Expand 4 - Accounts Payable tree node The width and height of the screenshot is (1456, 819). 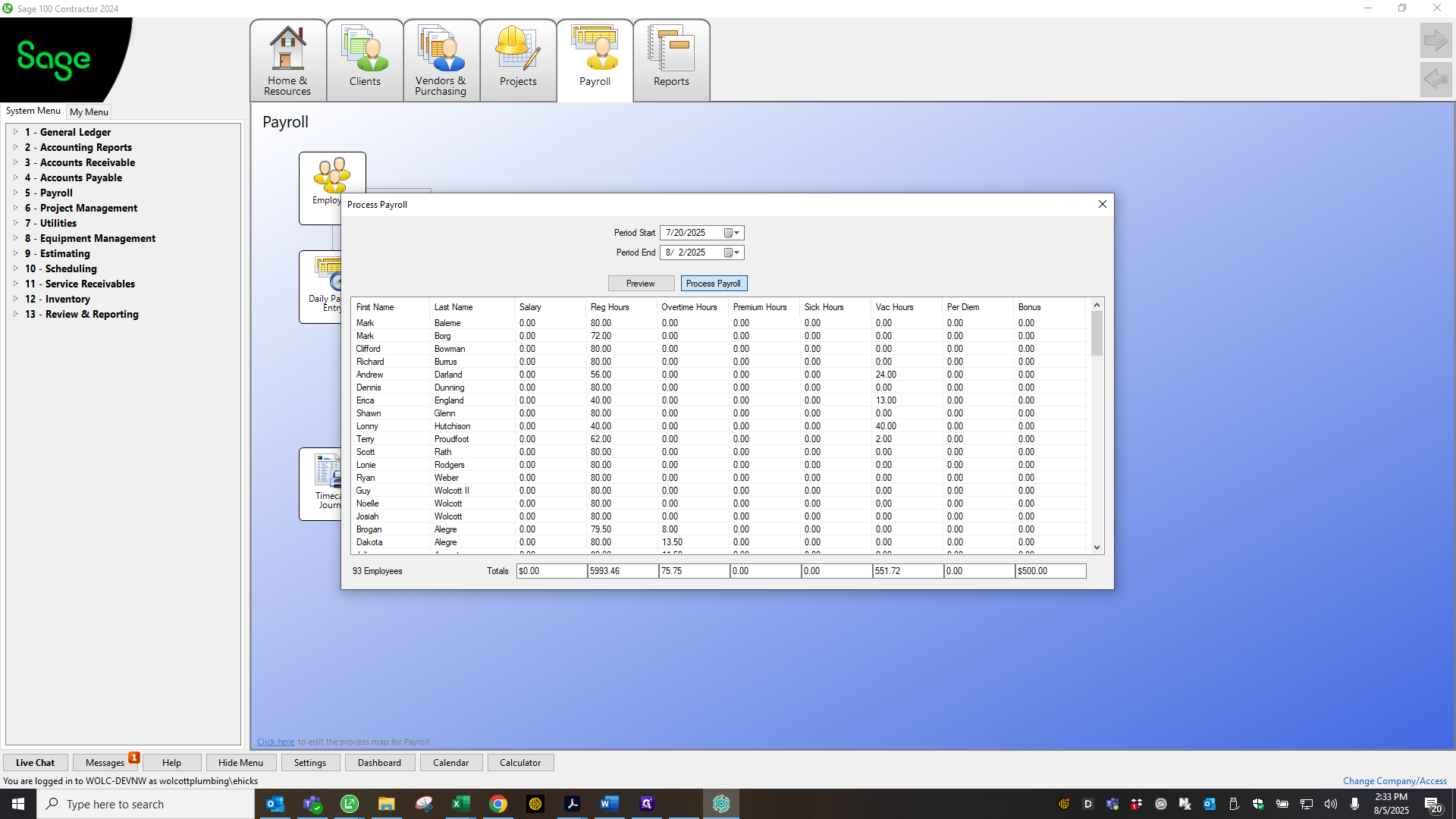pos(15,177)
